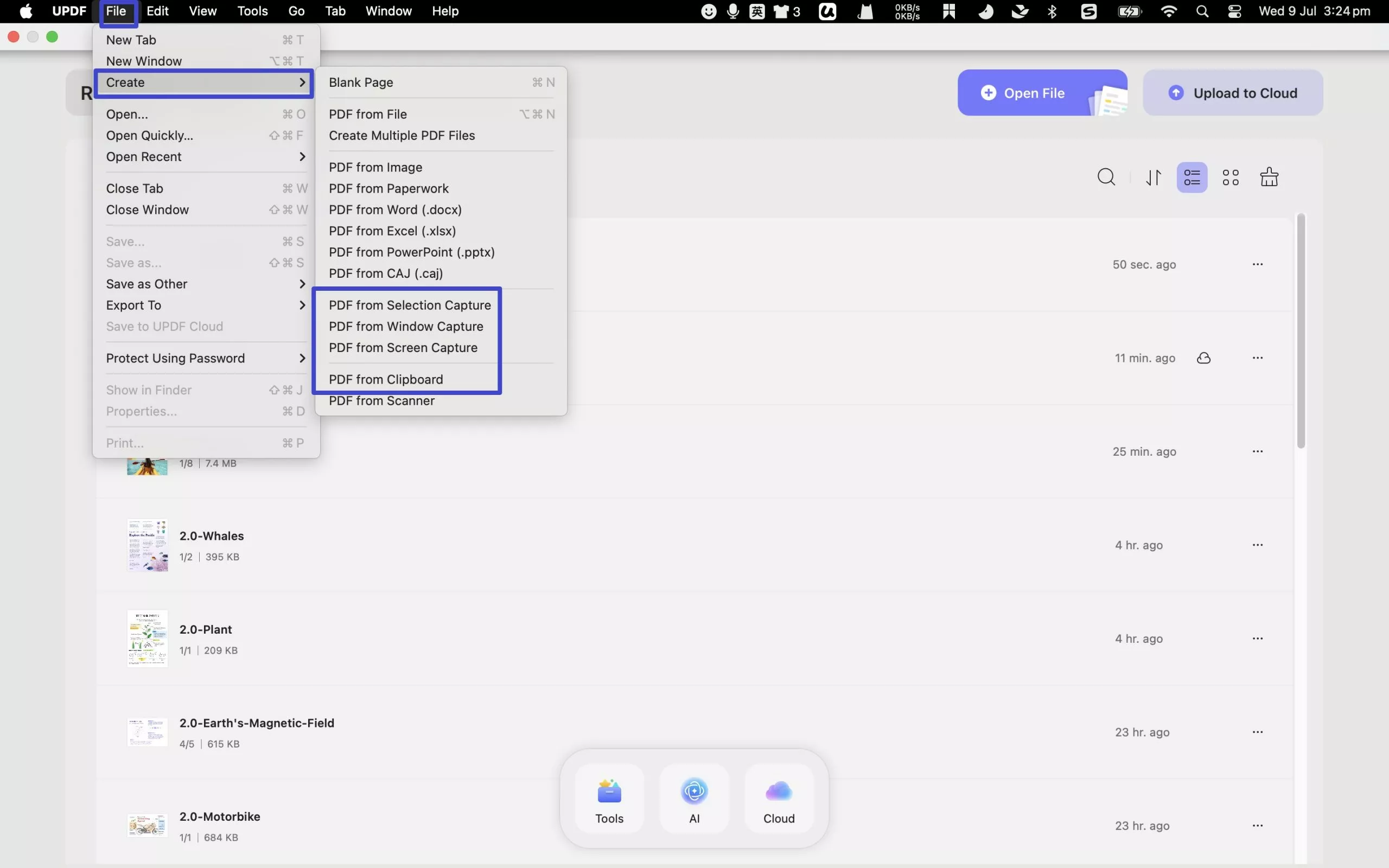Select PDF from Screen Capture
Image resolution: width=1389 pixels, height=868 pixels.
[441, 348]
